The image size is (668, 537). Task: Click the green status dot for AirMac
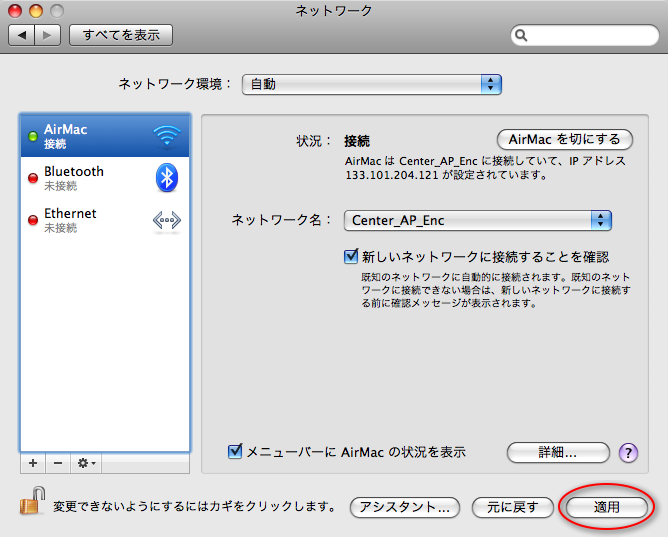tap(33, 136)
